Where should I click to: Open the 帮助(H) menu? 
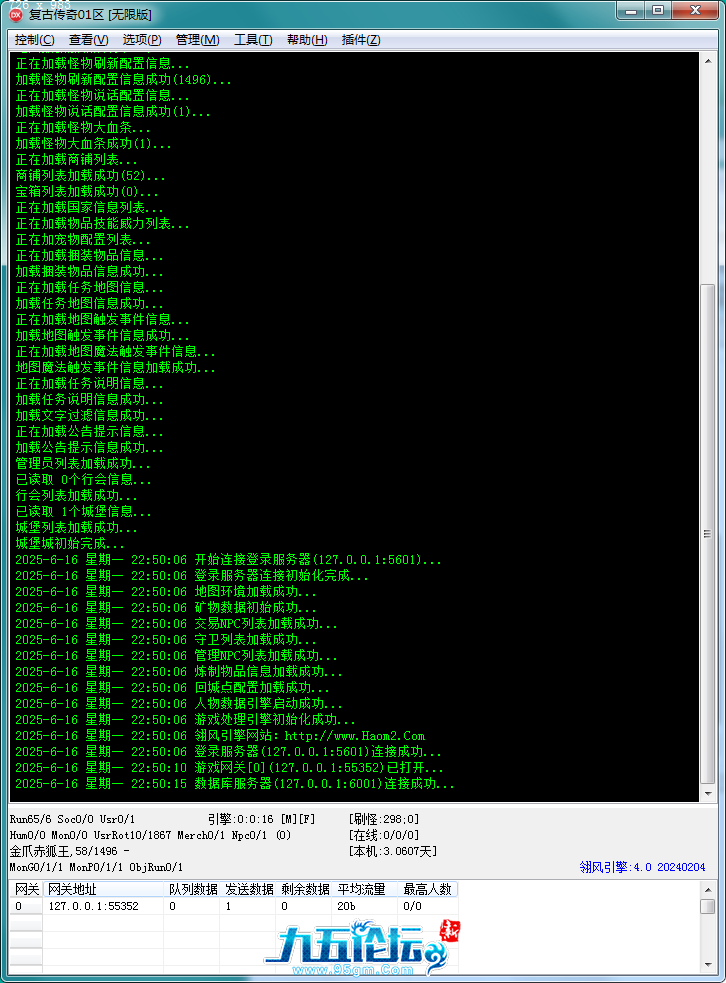pyautogui.click(x=307, y=39)
